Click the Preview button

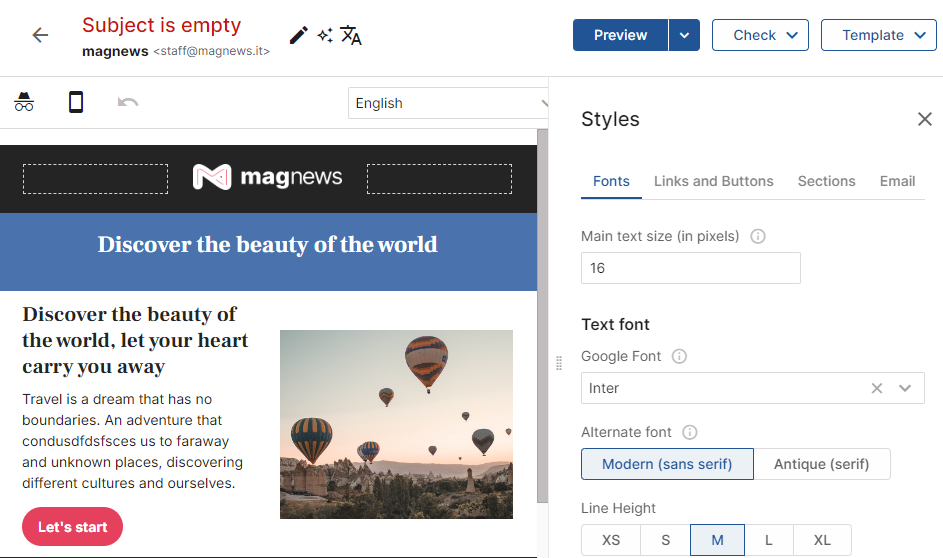(x=620, y=35)
